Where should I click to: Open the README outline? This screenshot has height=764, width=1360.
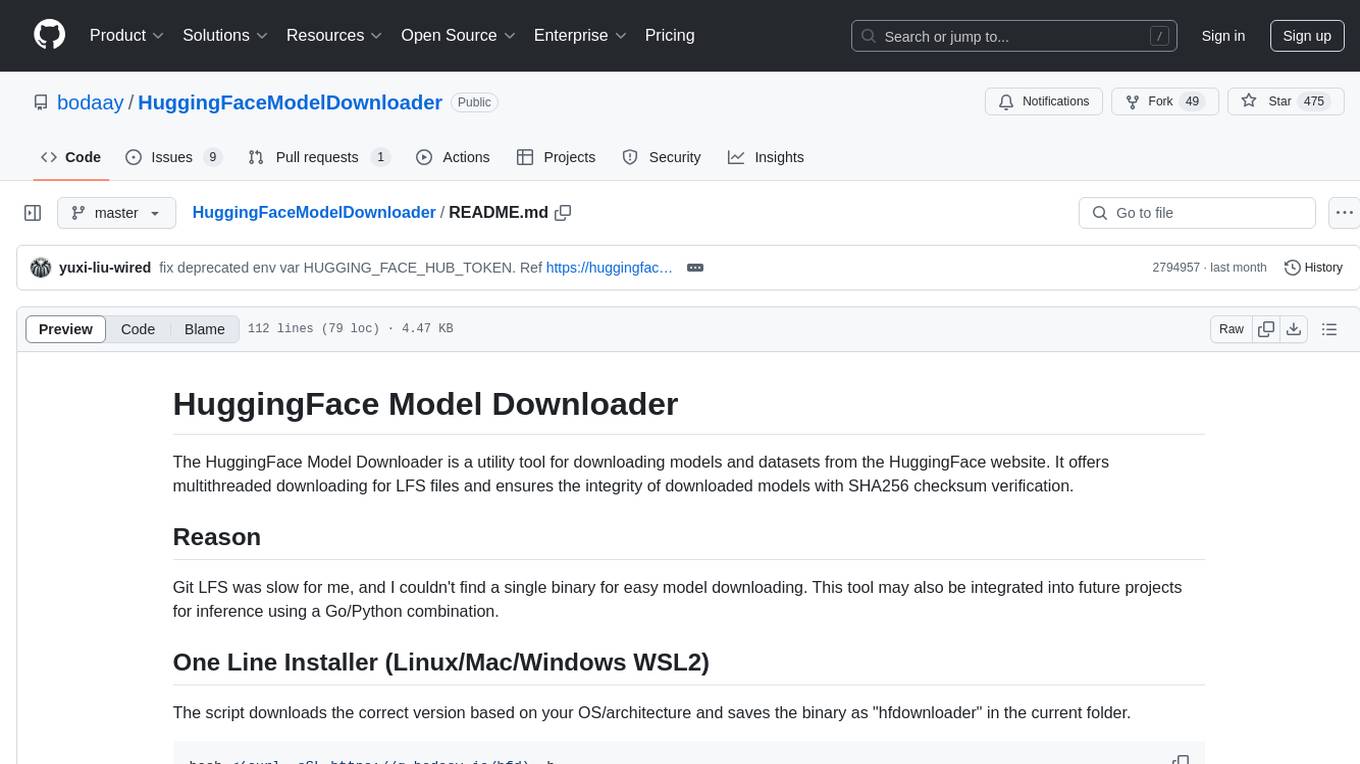point(1329,329)
